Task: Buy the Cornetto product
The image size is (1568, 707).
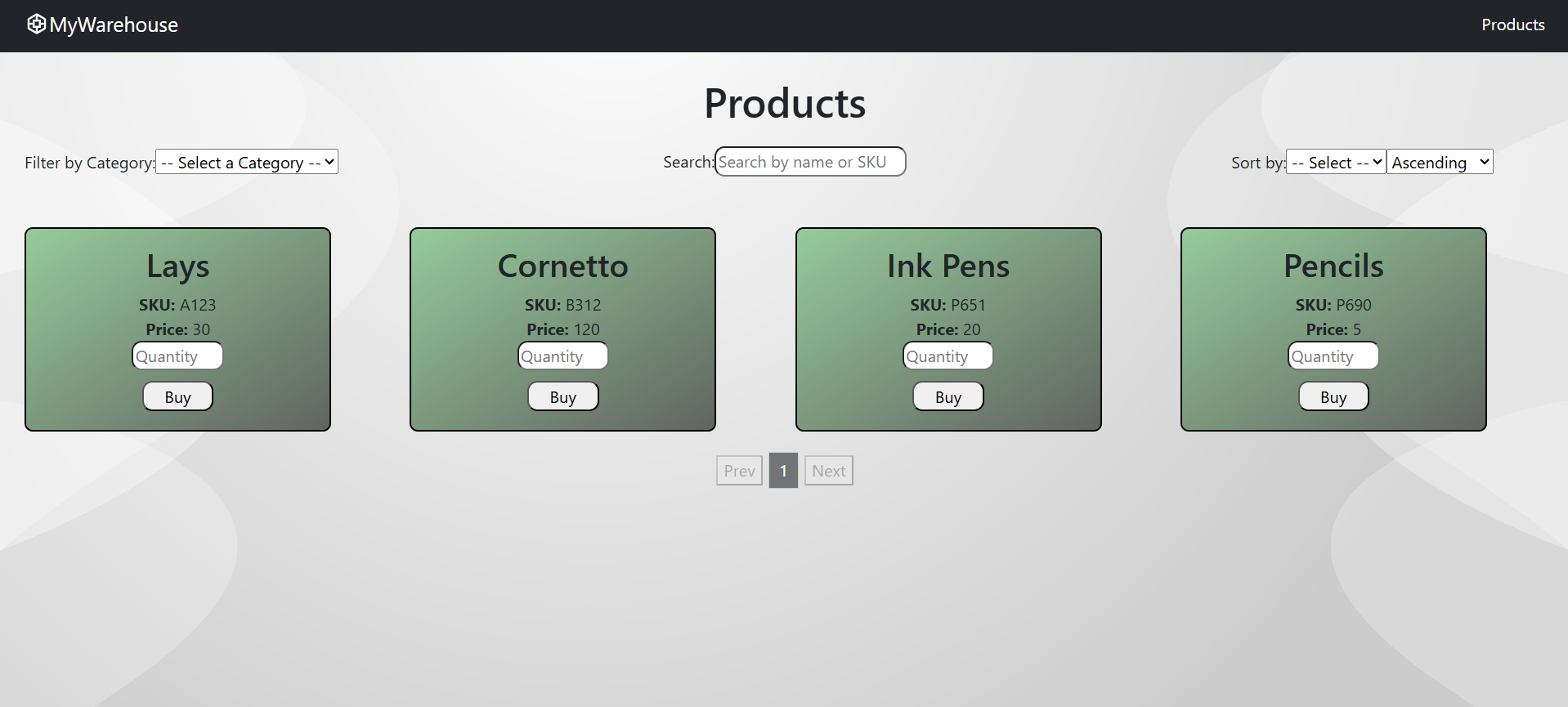Action: coord(562,397)
